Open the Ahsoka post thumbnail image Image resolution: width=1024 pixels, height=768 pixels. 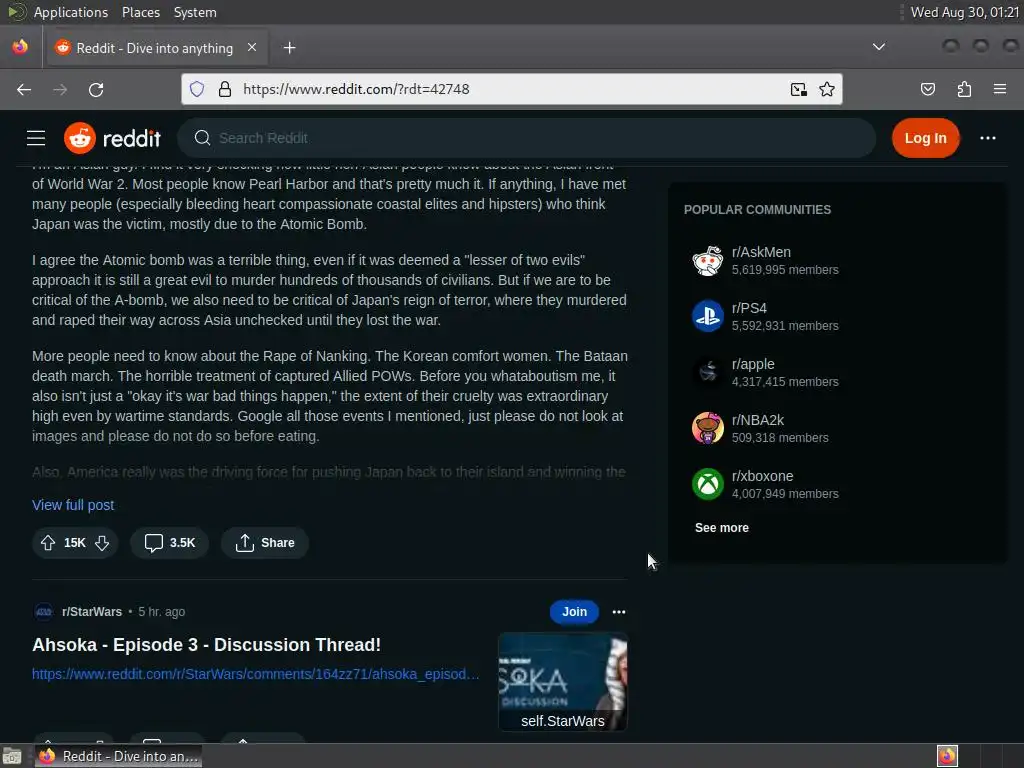pyautogui.click(x=562, y=681)
